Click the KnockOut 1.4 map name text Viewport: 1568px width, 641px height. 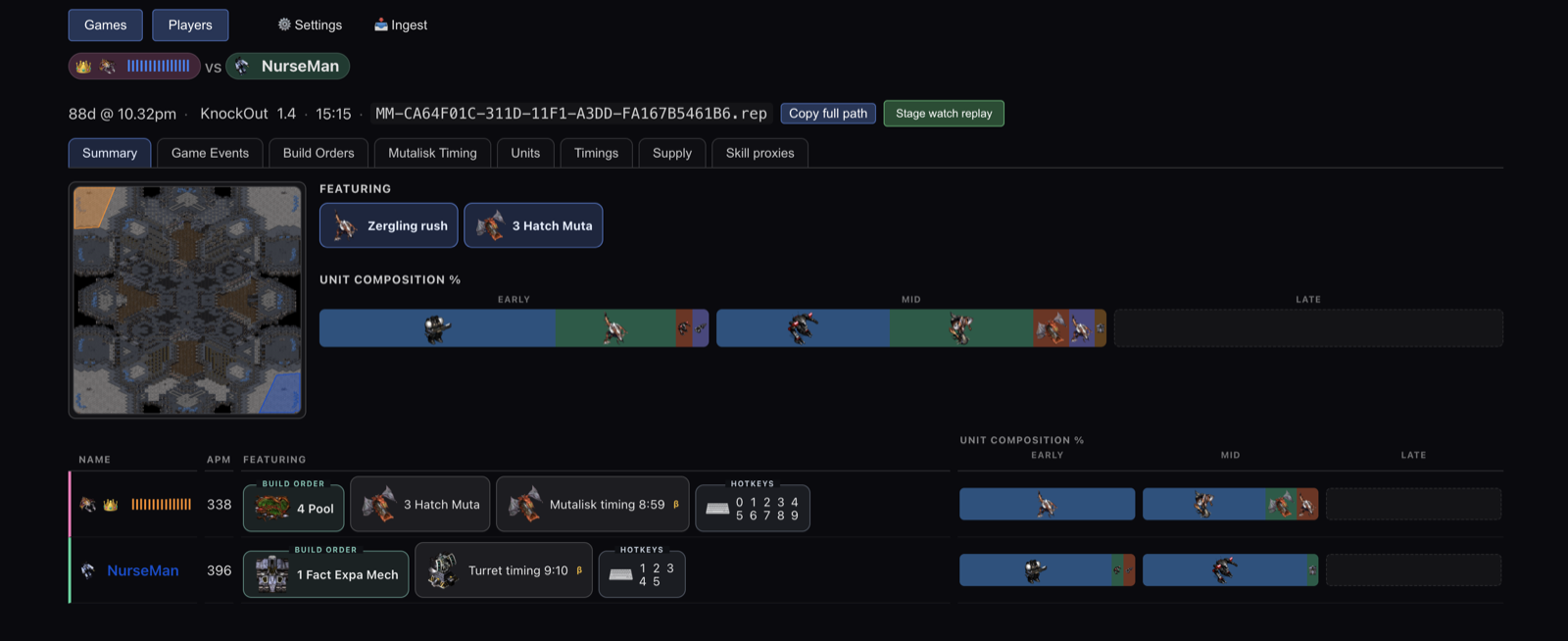click(x=248, y=114)
